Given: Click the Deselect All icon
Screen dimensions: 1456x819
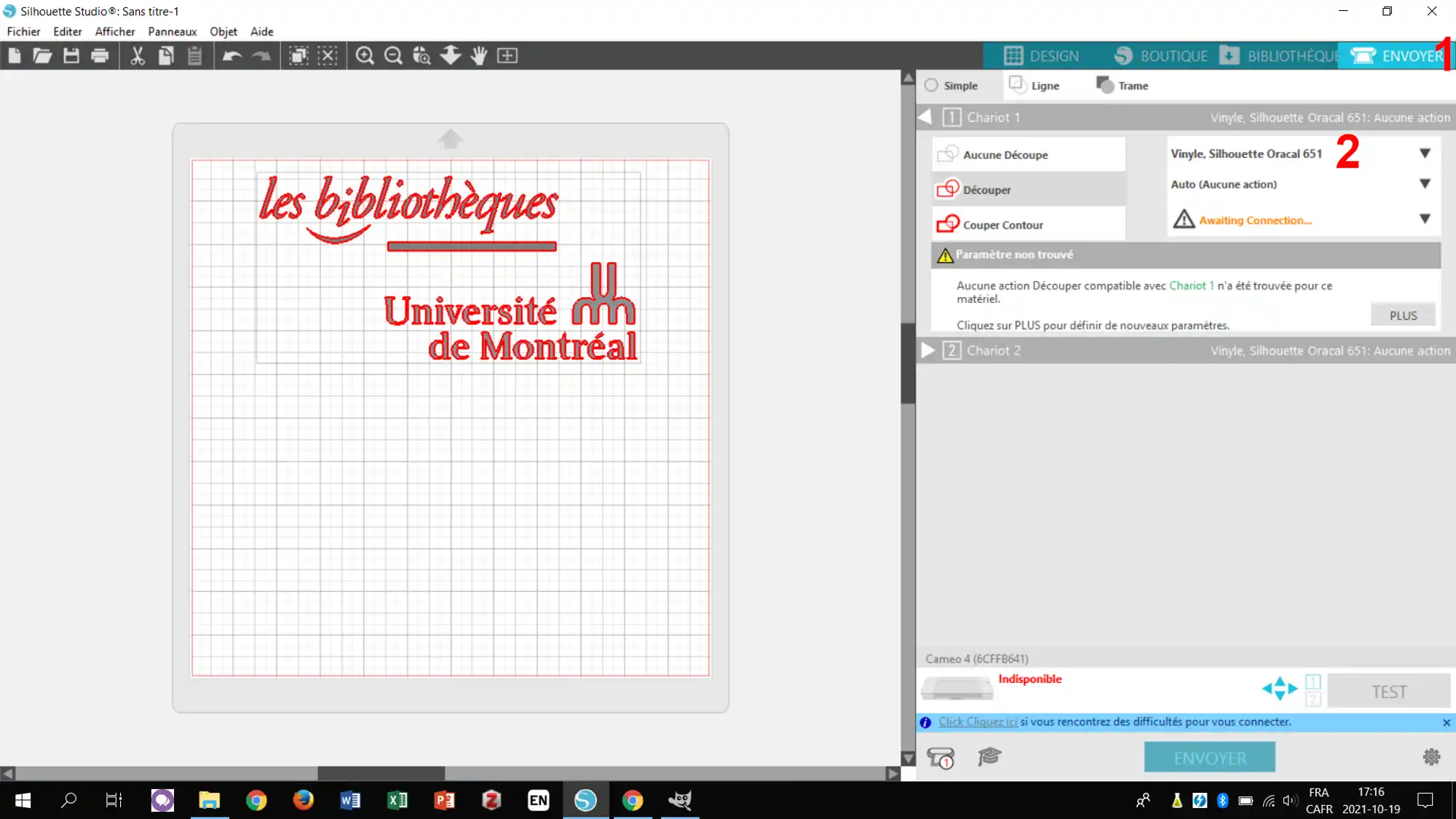Looking at the screenshot, I should click(x=328, y=55).
